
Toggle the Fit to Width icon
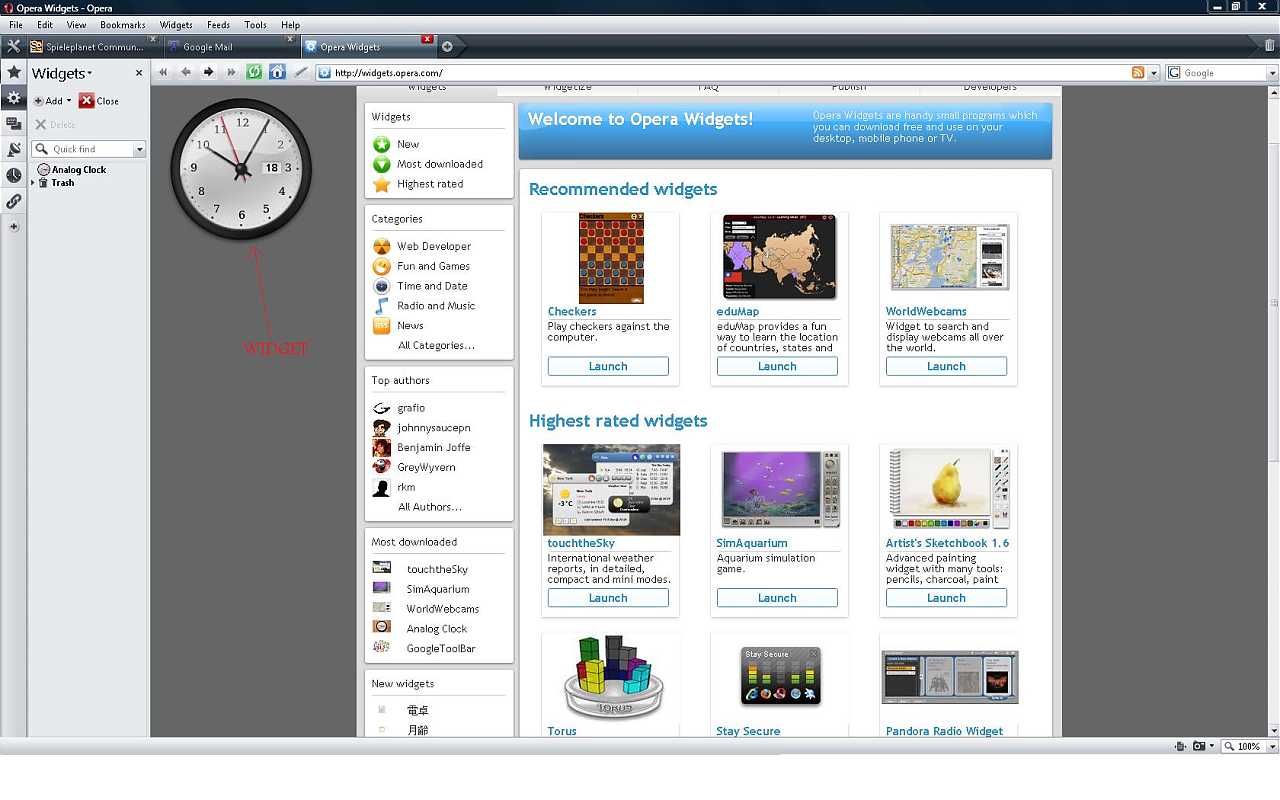1181,746
